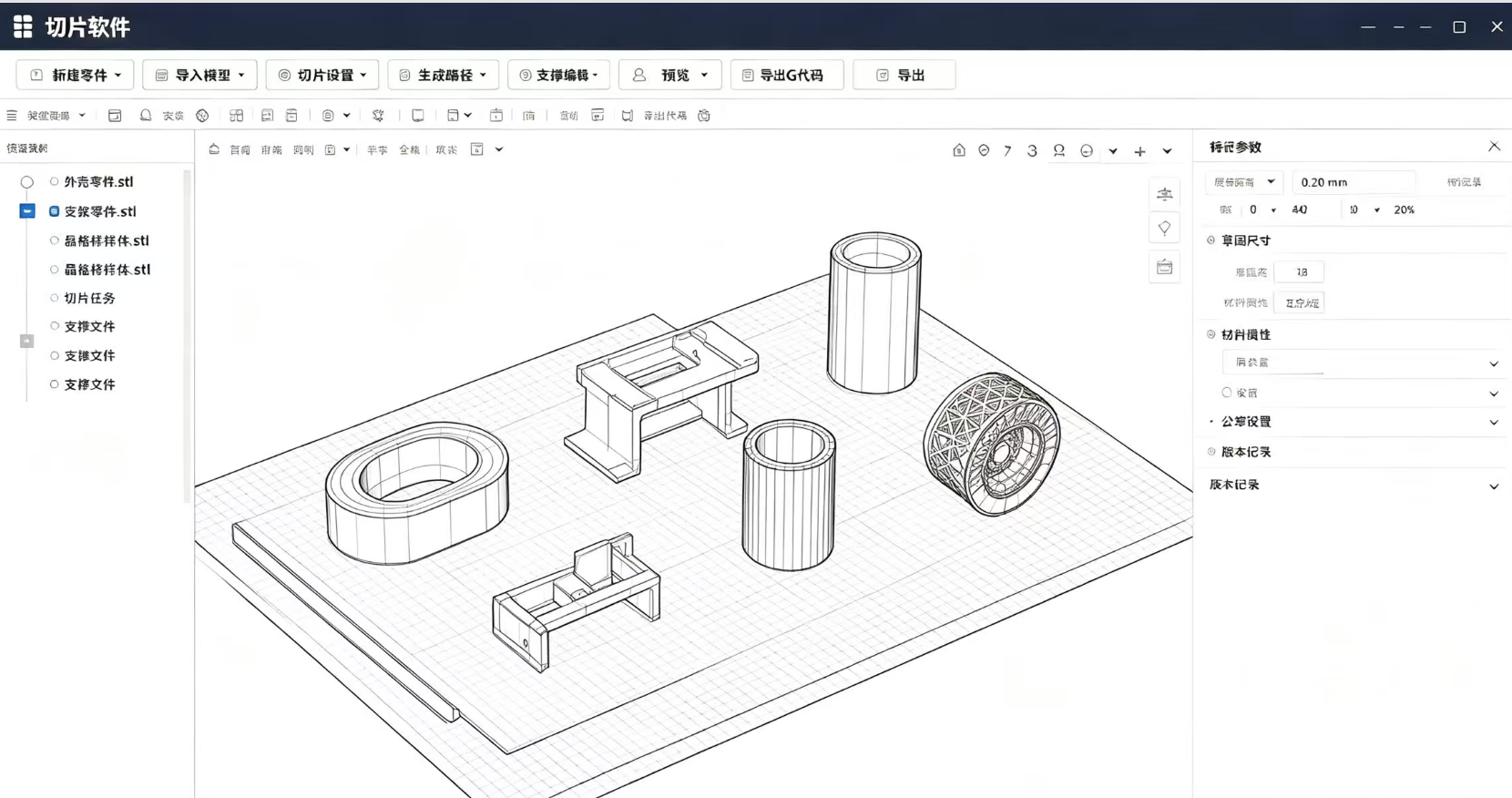Close the 特征参数 panel with its X
Screen dimensions: 1512x798
(x=1494, y=147)
